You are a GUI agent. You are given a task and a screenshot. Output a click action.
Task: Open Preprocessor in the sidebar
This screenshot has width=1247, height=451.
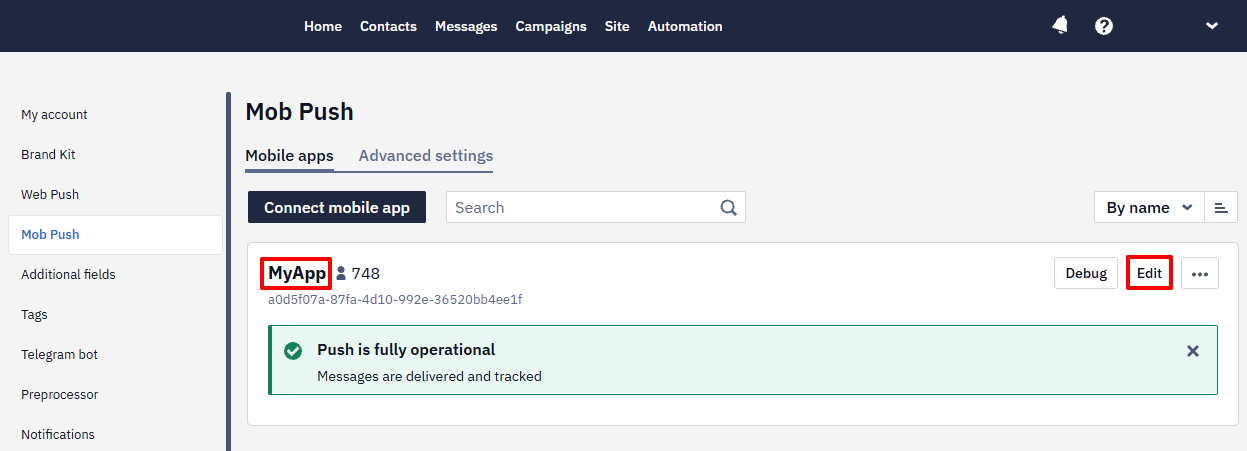(x=60, y=395)
